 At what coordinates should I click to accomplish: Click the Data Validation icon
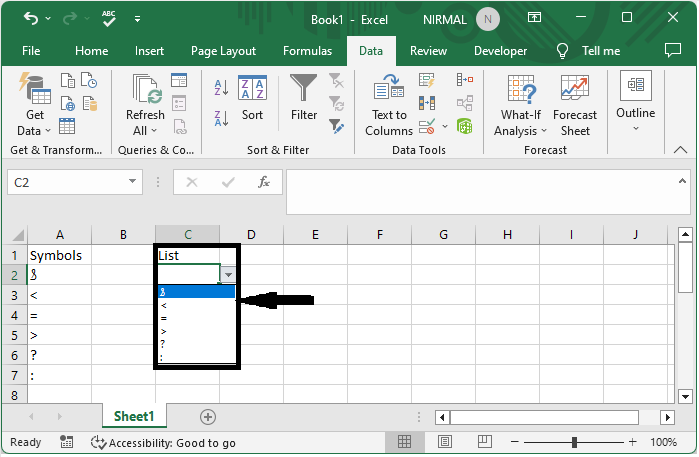pyautogui.click(x=427, y=126)
